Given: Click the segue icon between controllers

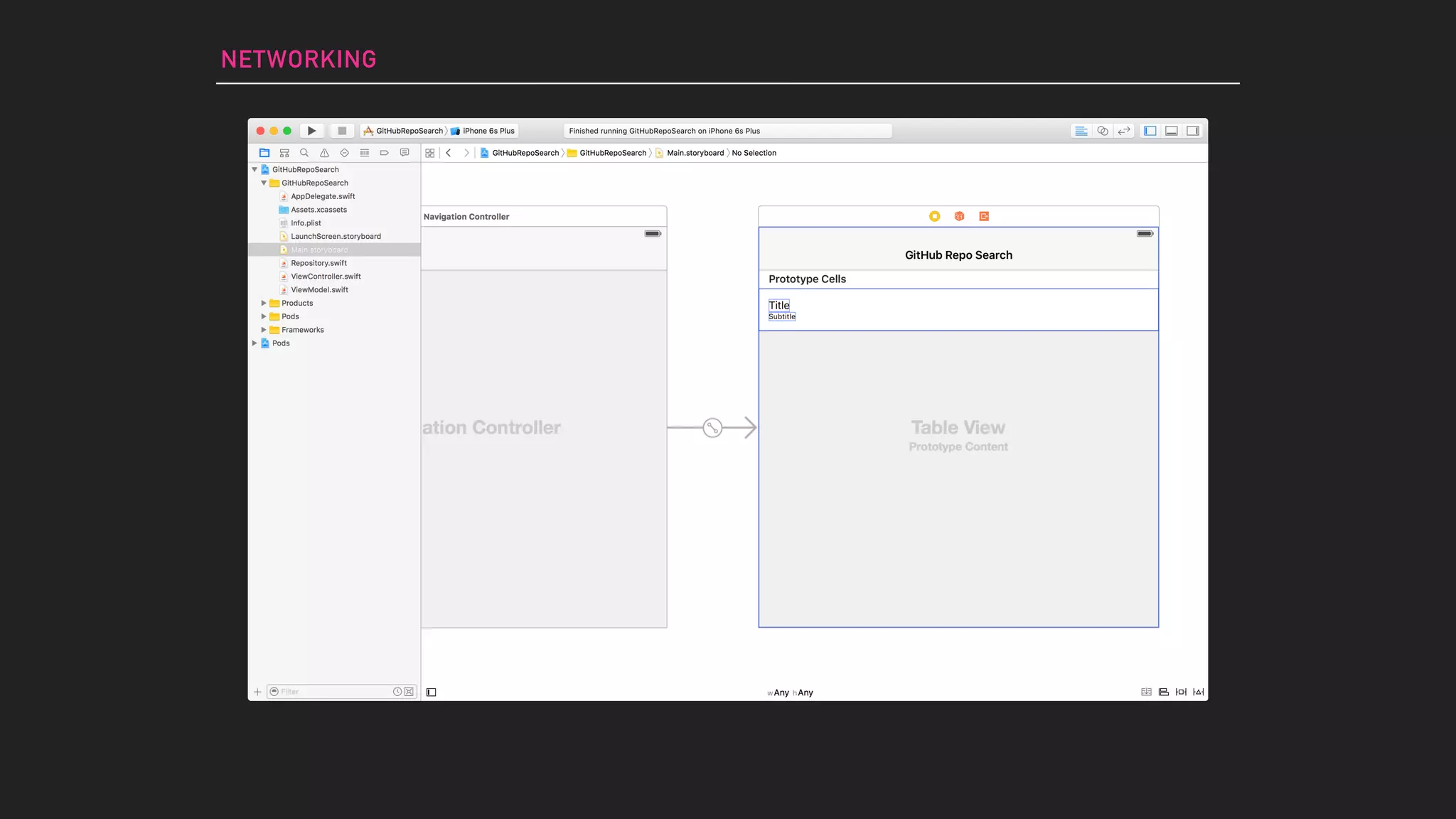Looking at the screenshot, I should tap(712, 427).
